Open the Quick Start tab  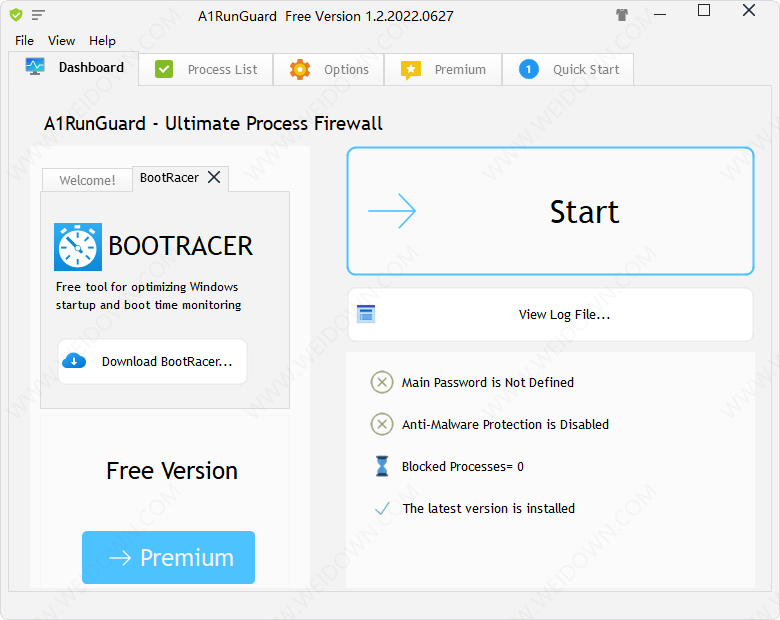tap(569, 70)
